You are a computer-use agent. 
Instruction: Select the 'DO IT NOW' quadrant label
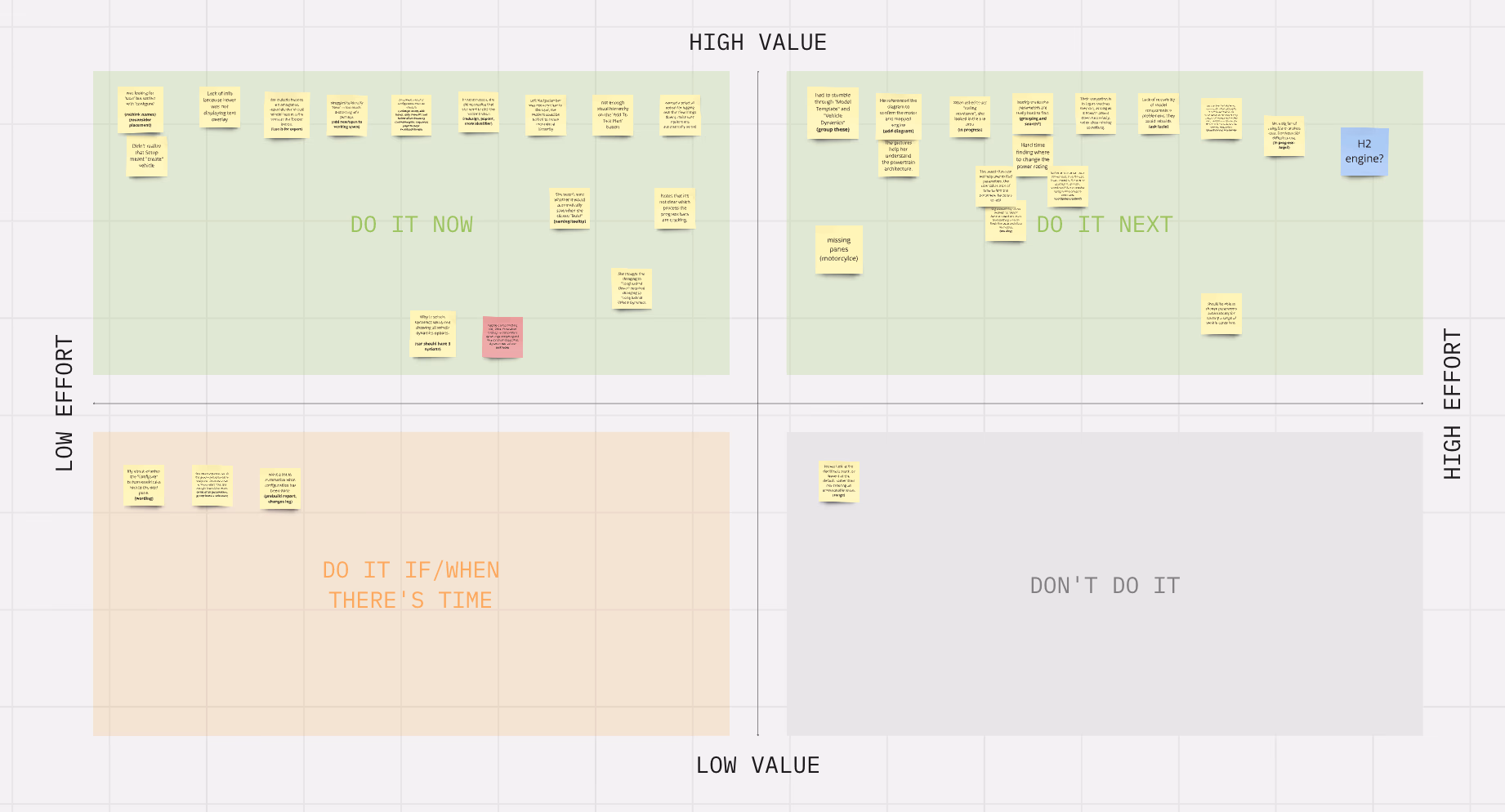(x=411, y=225)
